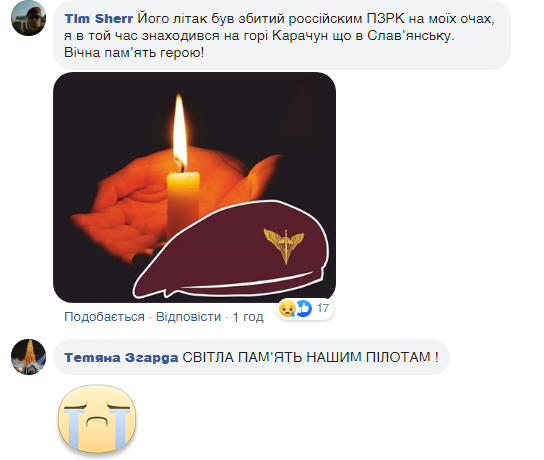Open the Тетяна Згарда name link
544x460 pixels.
click(121, 357)
